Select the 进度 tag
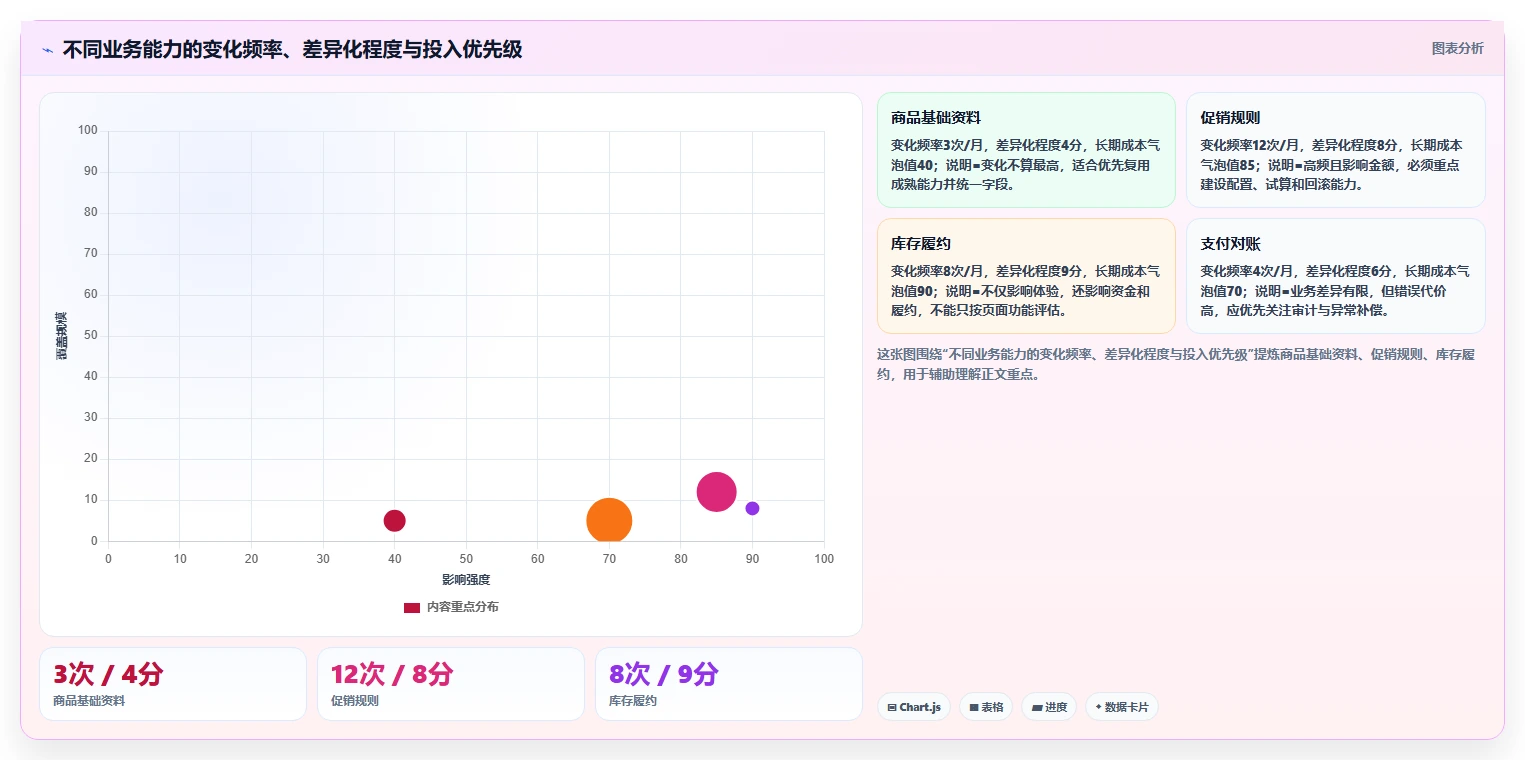This screenshot has height=760, width=1525. (x=1049, y=707)
